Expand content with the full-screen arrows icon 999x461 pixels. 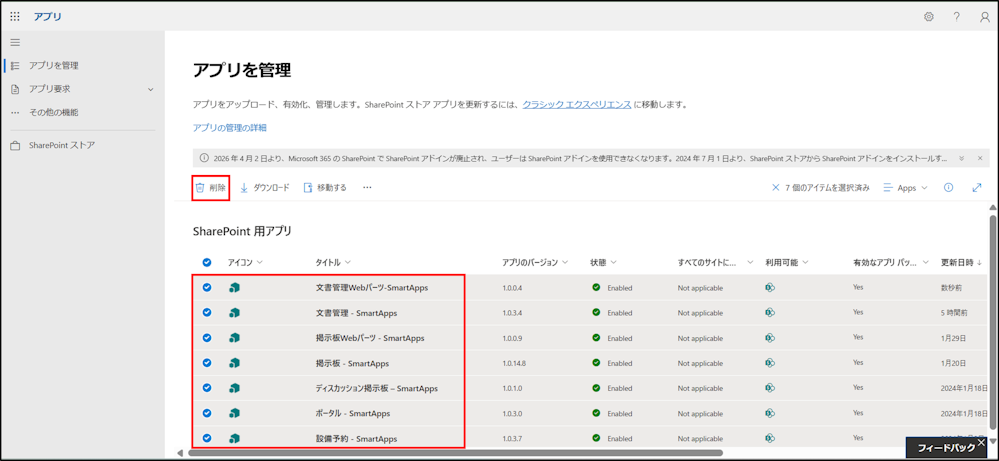click(977, 188)
